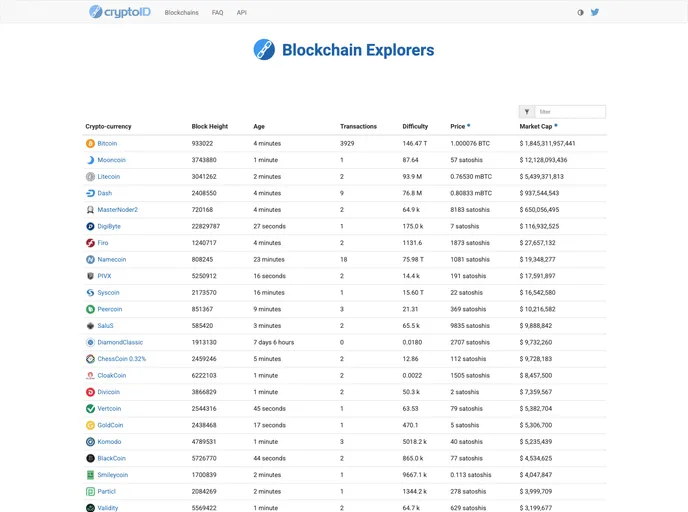Click the funnel filter icon button
Screen dimensions: 688x512
coord(526,112)
